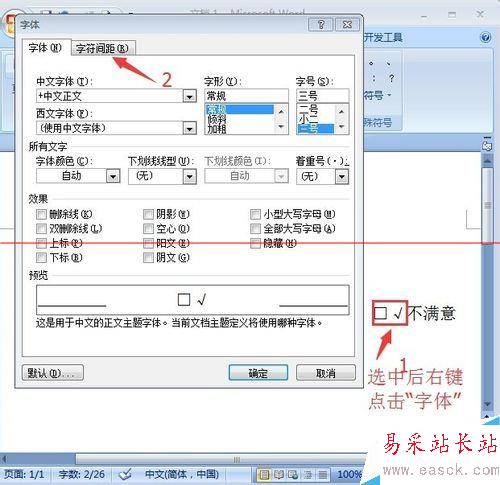Click the Font dialog help question button

coord(321,25)
